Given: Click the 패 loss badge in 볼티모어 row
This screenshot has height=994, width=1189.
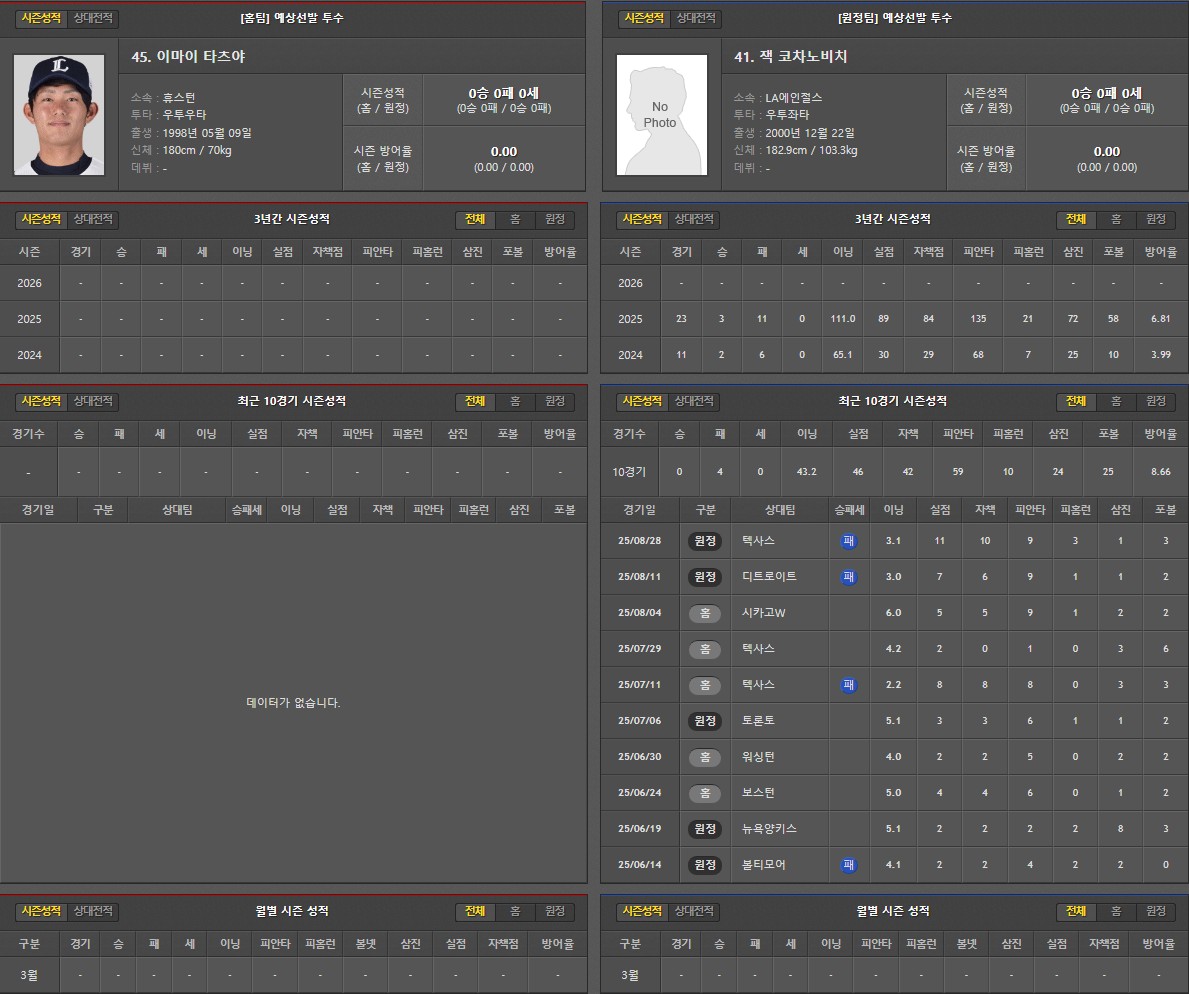Looking at the screenshot, I should coord(848,865).
